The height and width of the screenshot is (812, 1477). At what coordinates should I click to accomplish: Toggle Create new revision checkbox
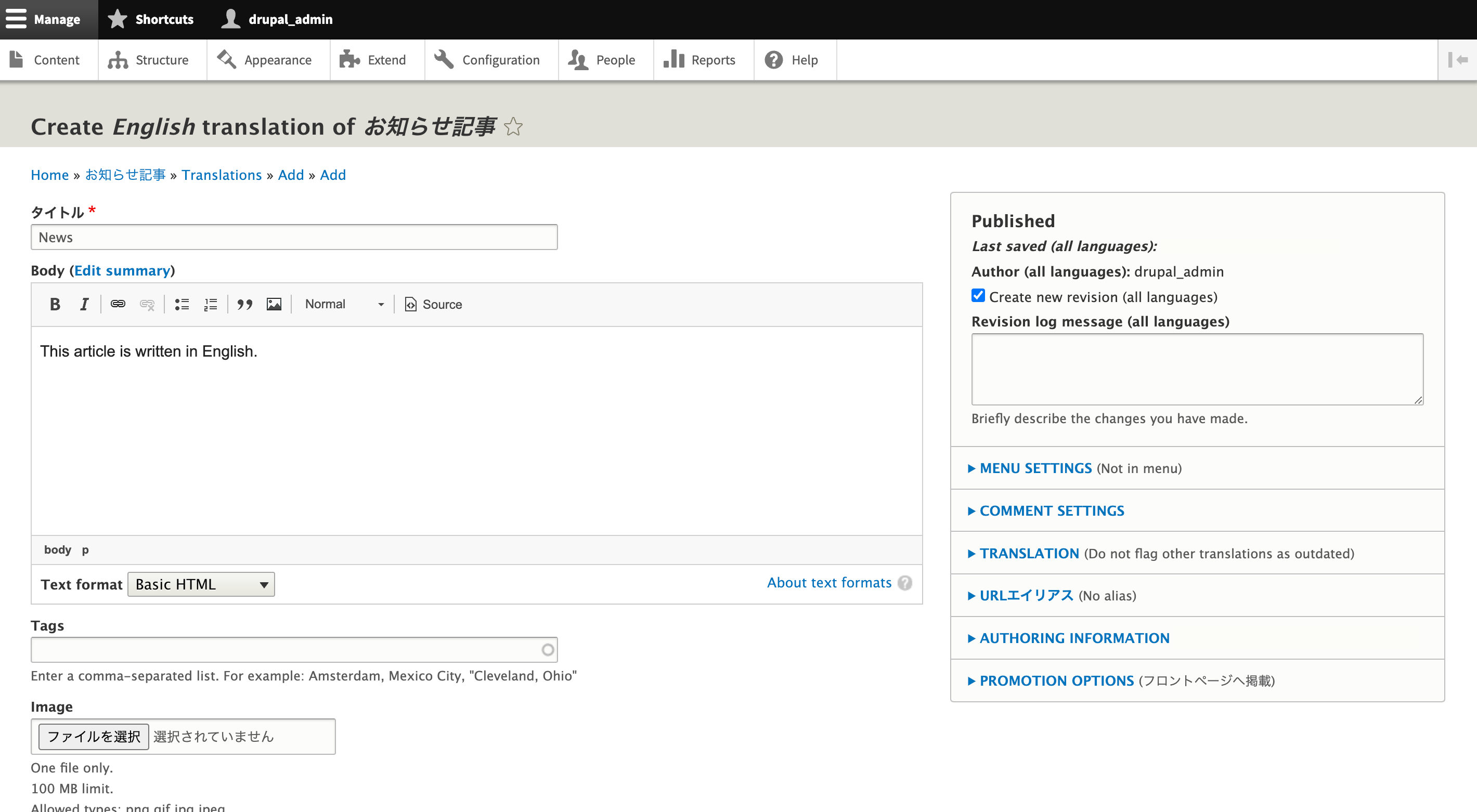tap(977, 296)
